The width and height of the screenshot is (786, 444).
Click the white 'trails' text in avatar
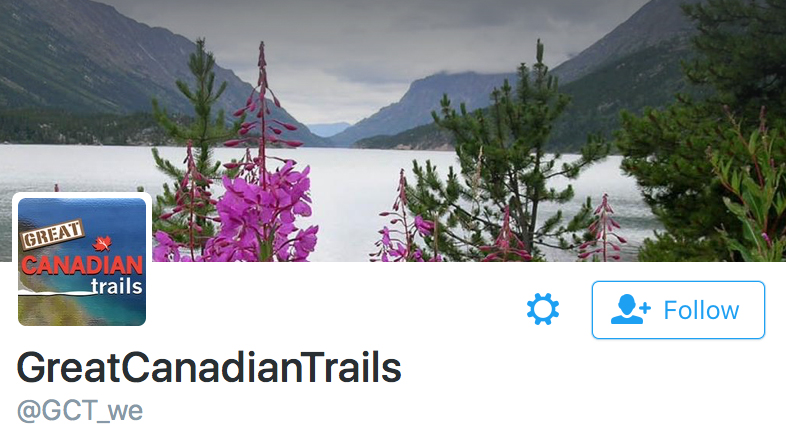tap(116, 286)
